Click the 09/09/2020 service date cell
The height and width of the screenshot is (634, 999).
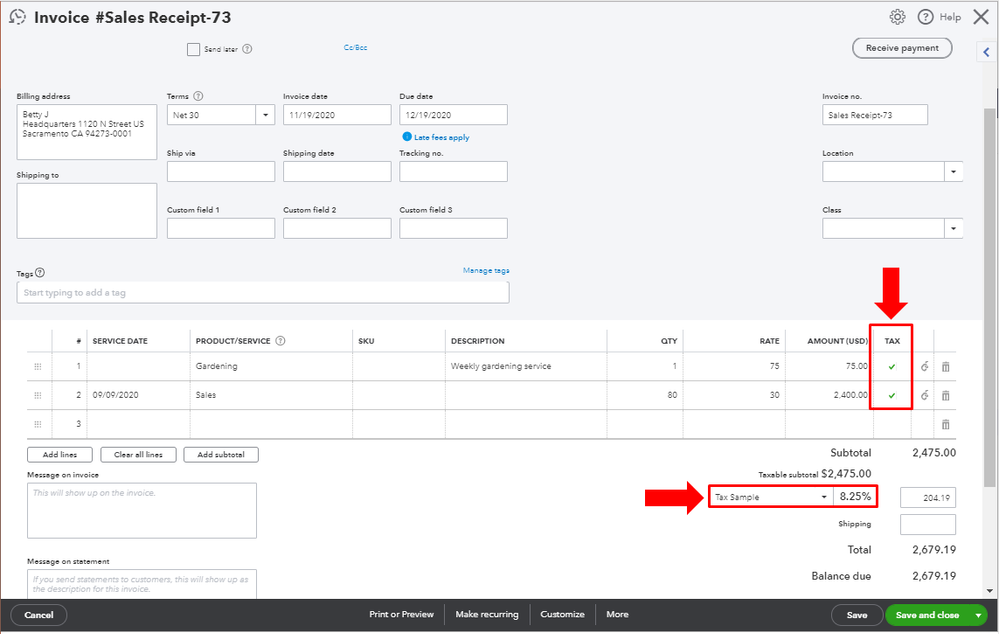(139, 395)
